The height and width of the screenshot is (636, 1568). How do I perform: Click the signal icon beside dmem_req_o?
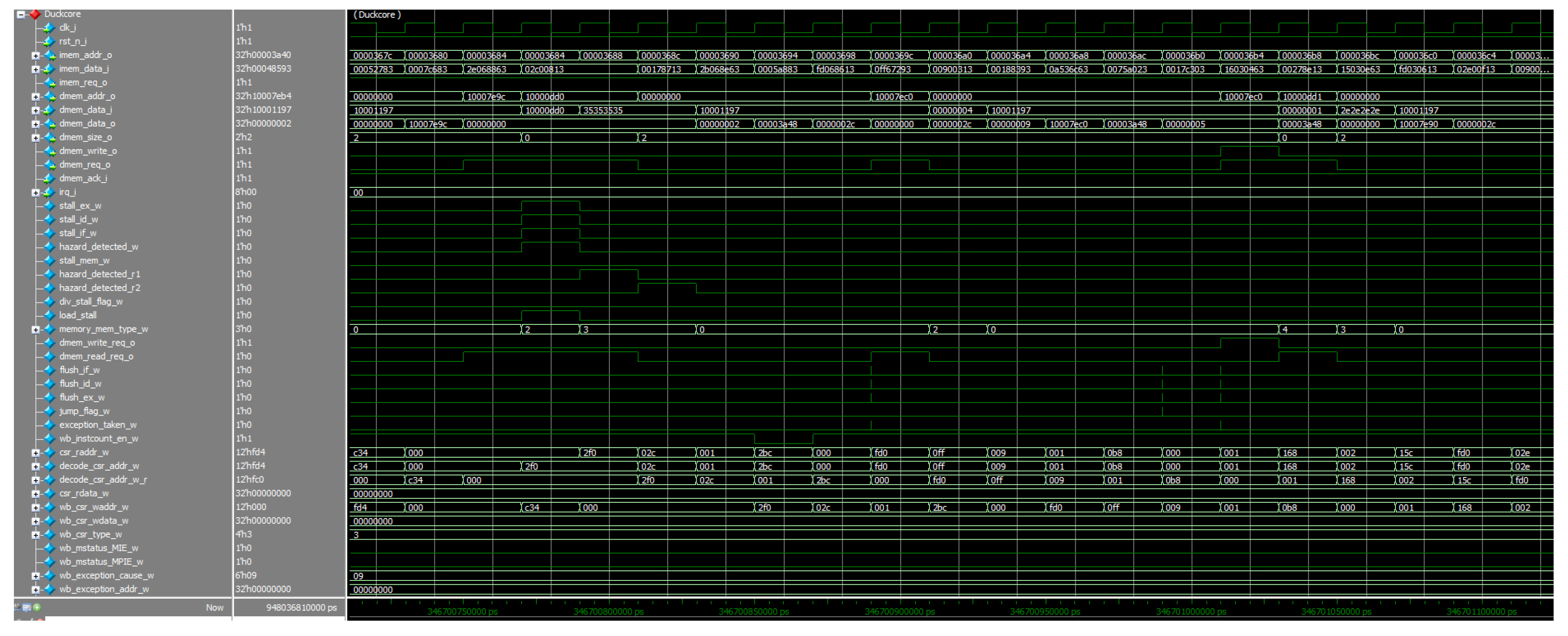point(49,165)
